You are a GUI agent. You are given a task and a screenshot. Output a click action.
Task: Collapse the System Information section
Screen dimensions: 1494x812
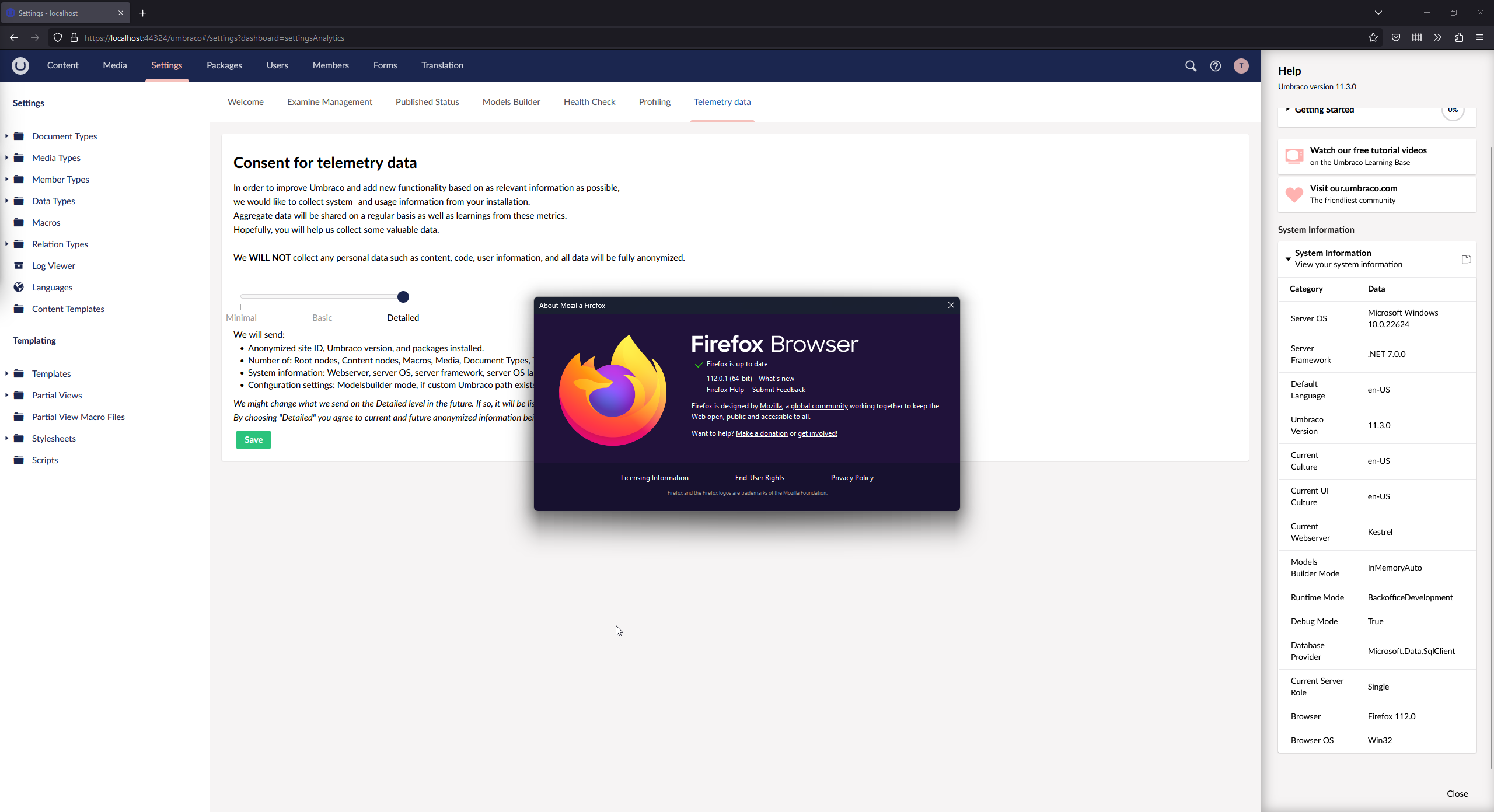pyautogui.click(x=1289, y=258)
